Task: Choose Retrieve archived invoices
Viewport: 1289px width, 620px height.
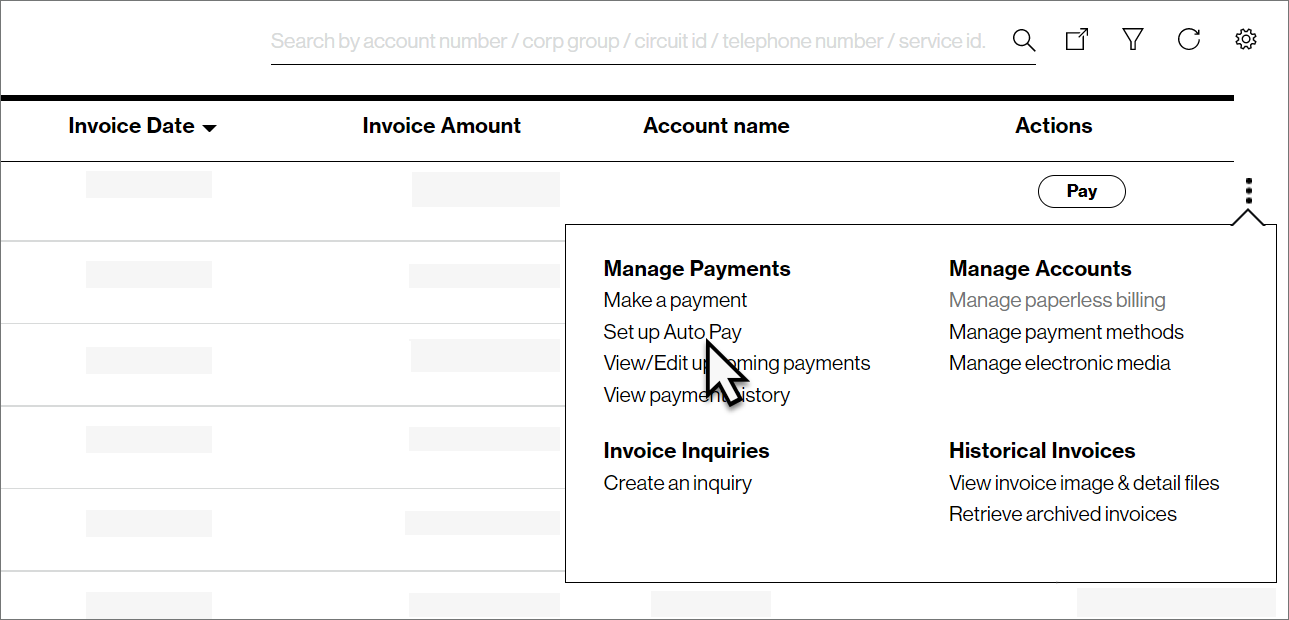Action: tap(1062, 514)
